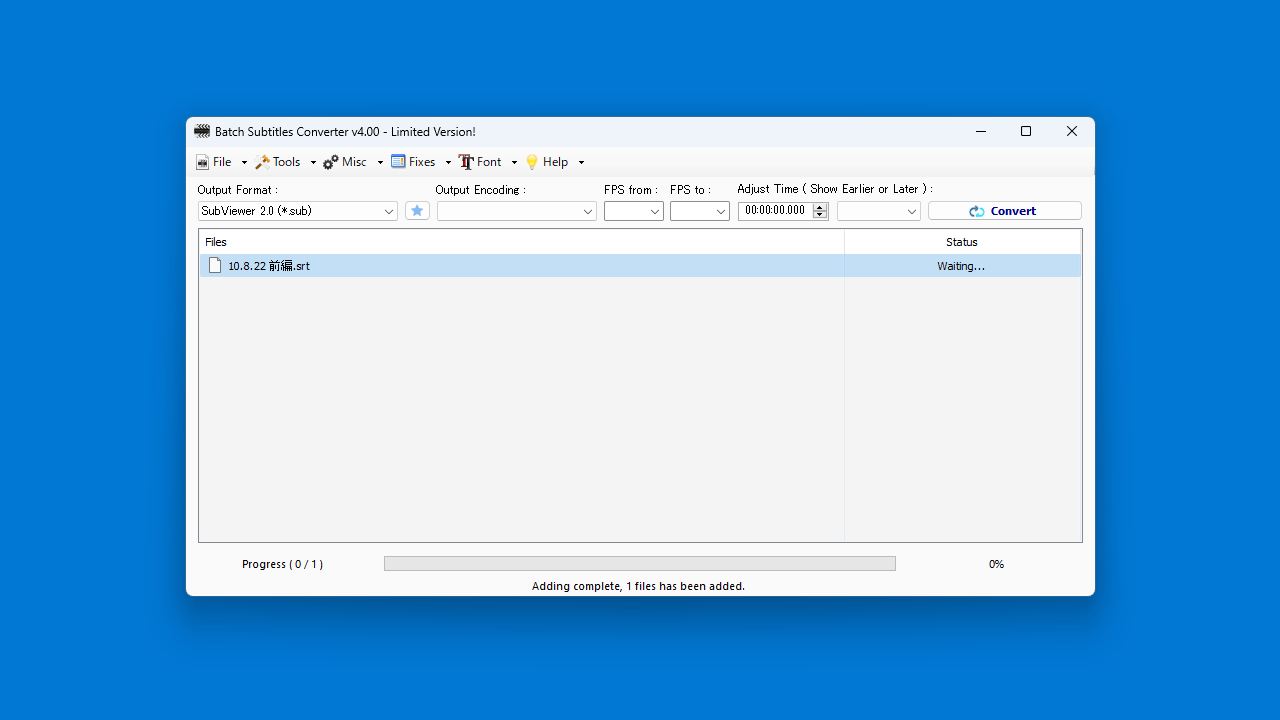Expand the Fixes menu dropdown arrow

coord(448,162)
